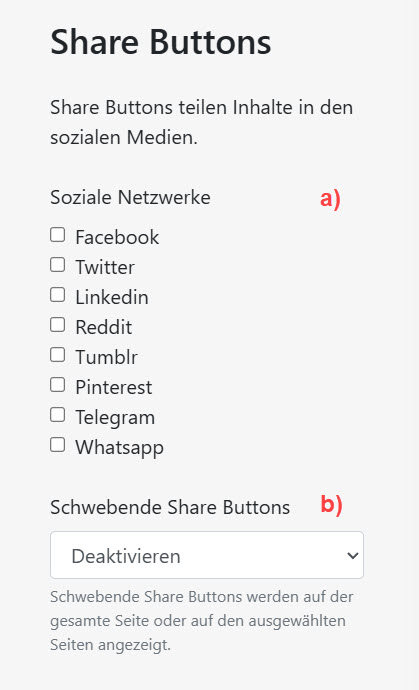Click the Telegram label text
This screenshot has height=690, width=419.
[115, 418]
